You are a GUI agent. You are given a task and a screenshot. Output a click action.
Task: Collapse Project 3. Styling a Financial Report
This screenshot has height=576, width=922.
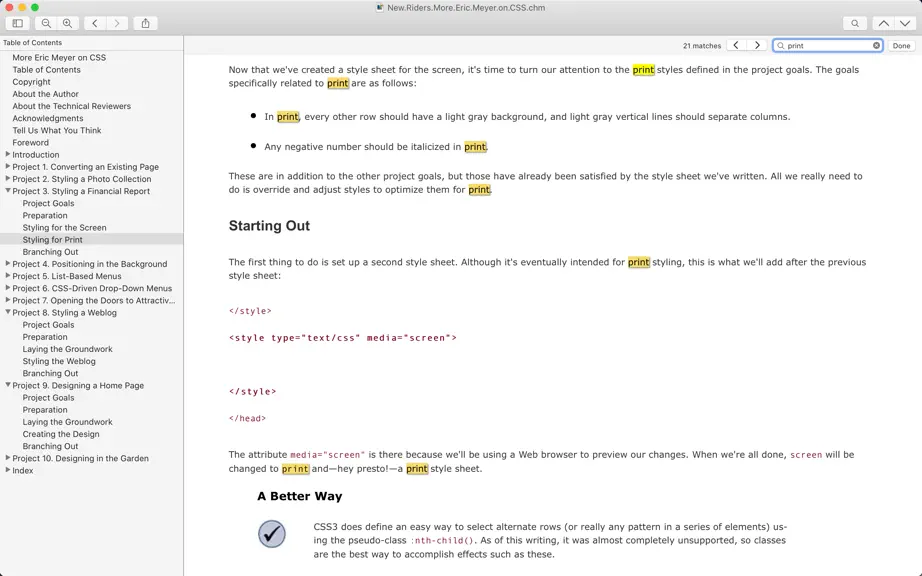[8, 190]
